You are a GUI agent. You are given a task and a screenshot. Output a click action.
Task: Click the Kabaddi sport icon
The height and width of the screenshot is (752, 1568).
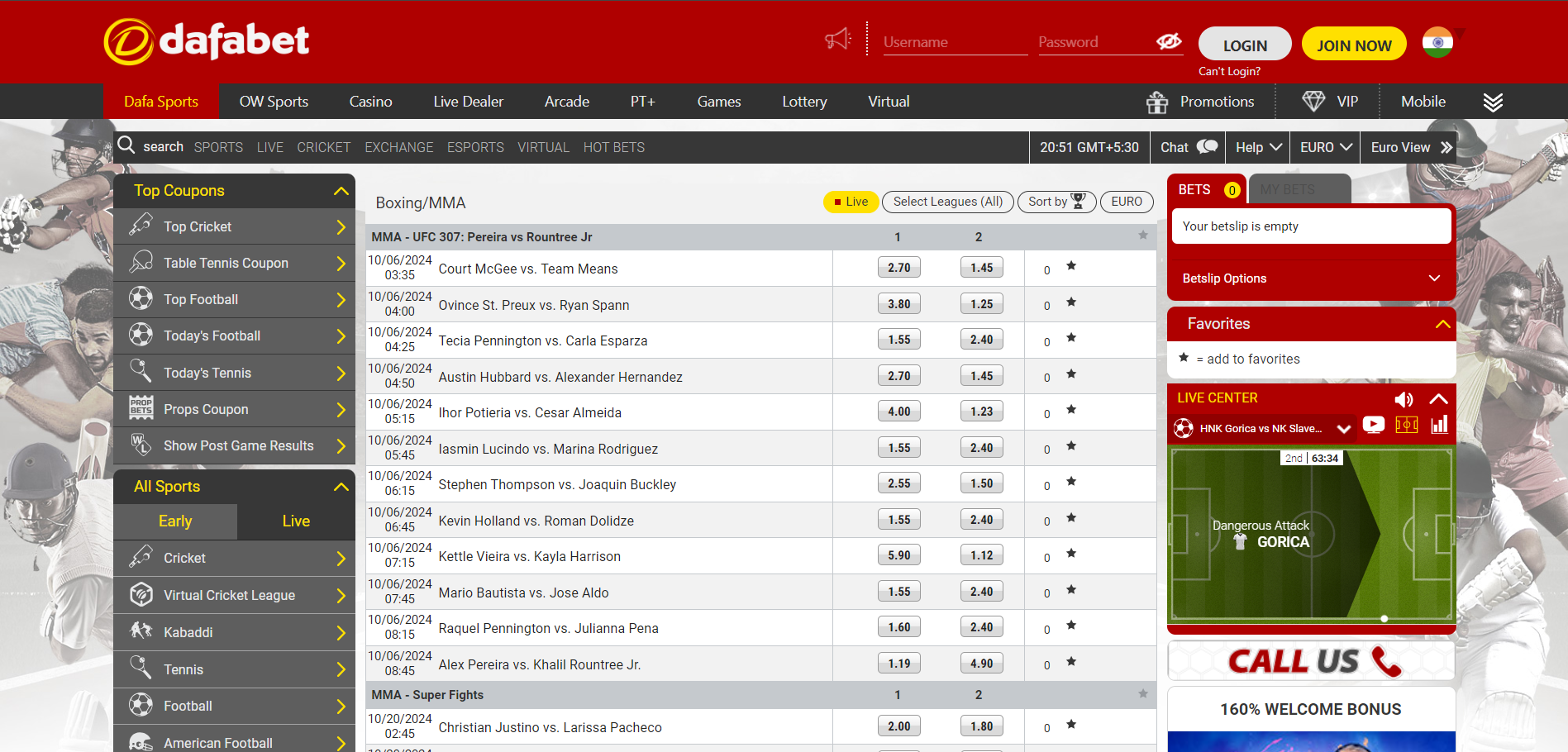141,631
